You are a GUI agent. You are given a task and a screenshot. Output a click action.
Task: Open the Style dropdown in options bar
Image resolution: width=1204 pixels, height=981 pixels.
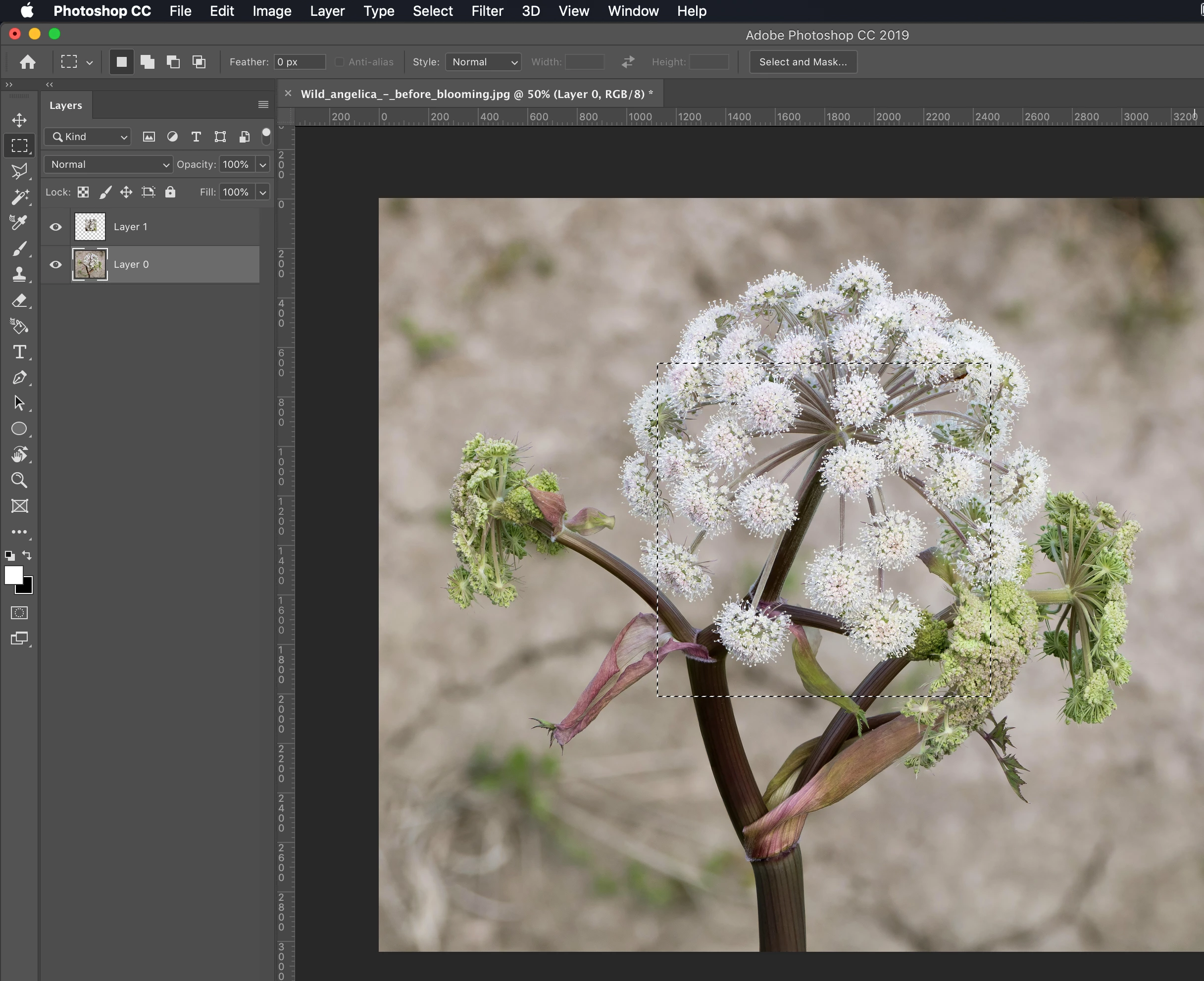coord(483,61)
